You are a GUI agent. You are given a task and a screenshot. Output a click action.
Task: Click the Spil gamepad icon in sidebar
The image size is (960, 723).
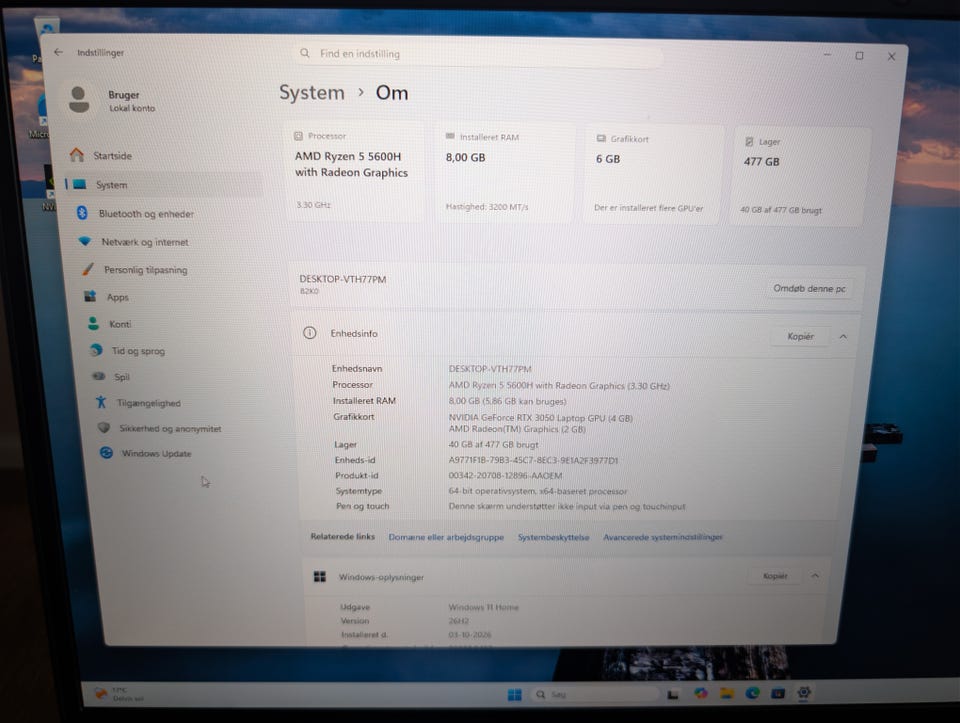tap(99, 376)
